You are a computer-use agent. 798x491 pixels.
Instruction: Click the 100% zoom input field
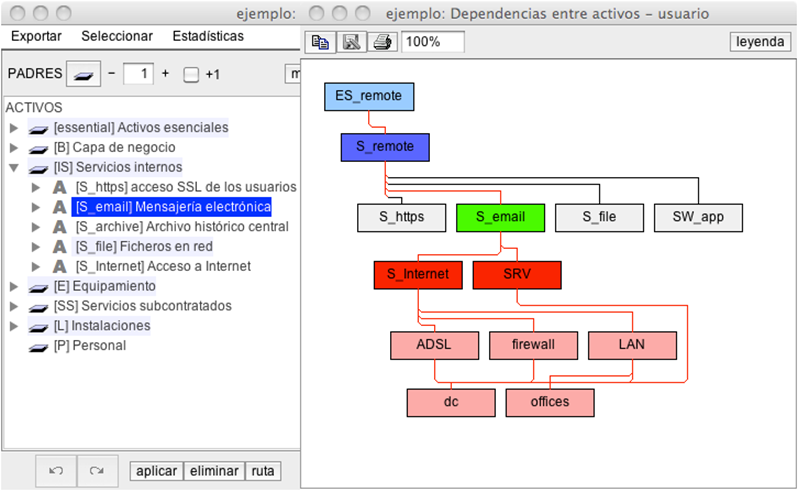(x=433, y=42)
